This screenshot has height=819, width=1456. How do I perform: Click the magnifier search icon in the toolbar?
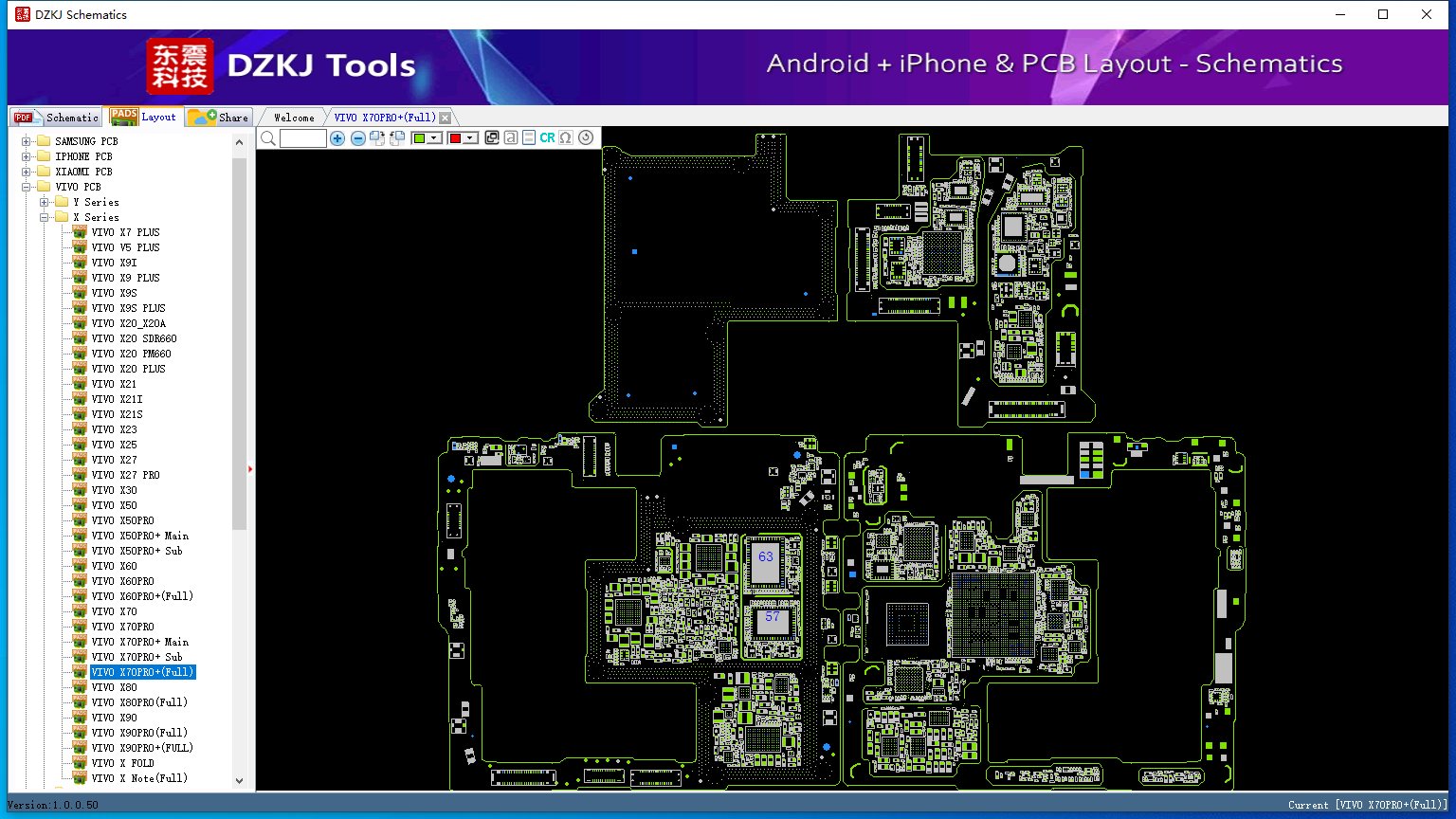[268, 138]
